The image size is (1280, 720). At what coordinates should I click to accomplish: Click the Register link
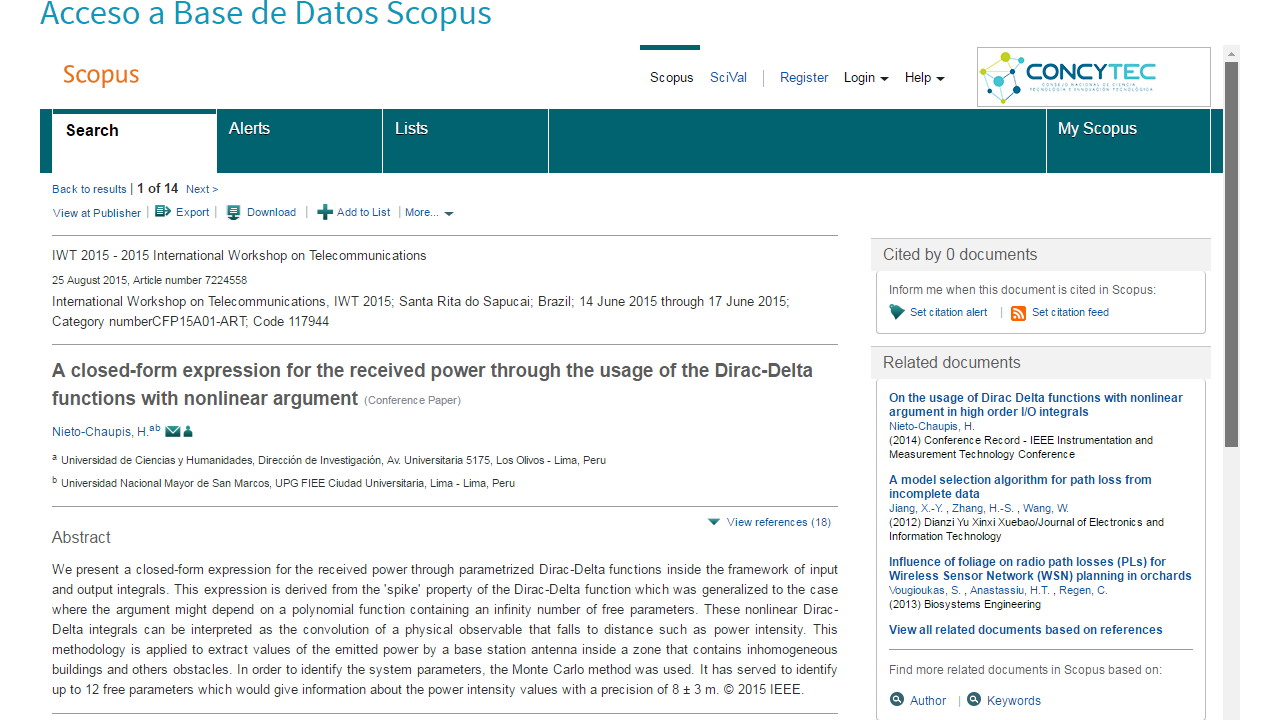[804, 78]
